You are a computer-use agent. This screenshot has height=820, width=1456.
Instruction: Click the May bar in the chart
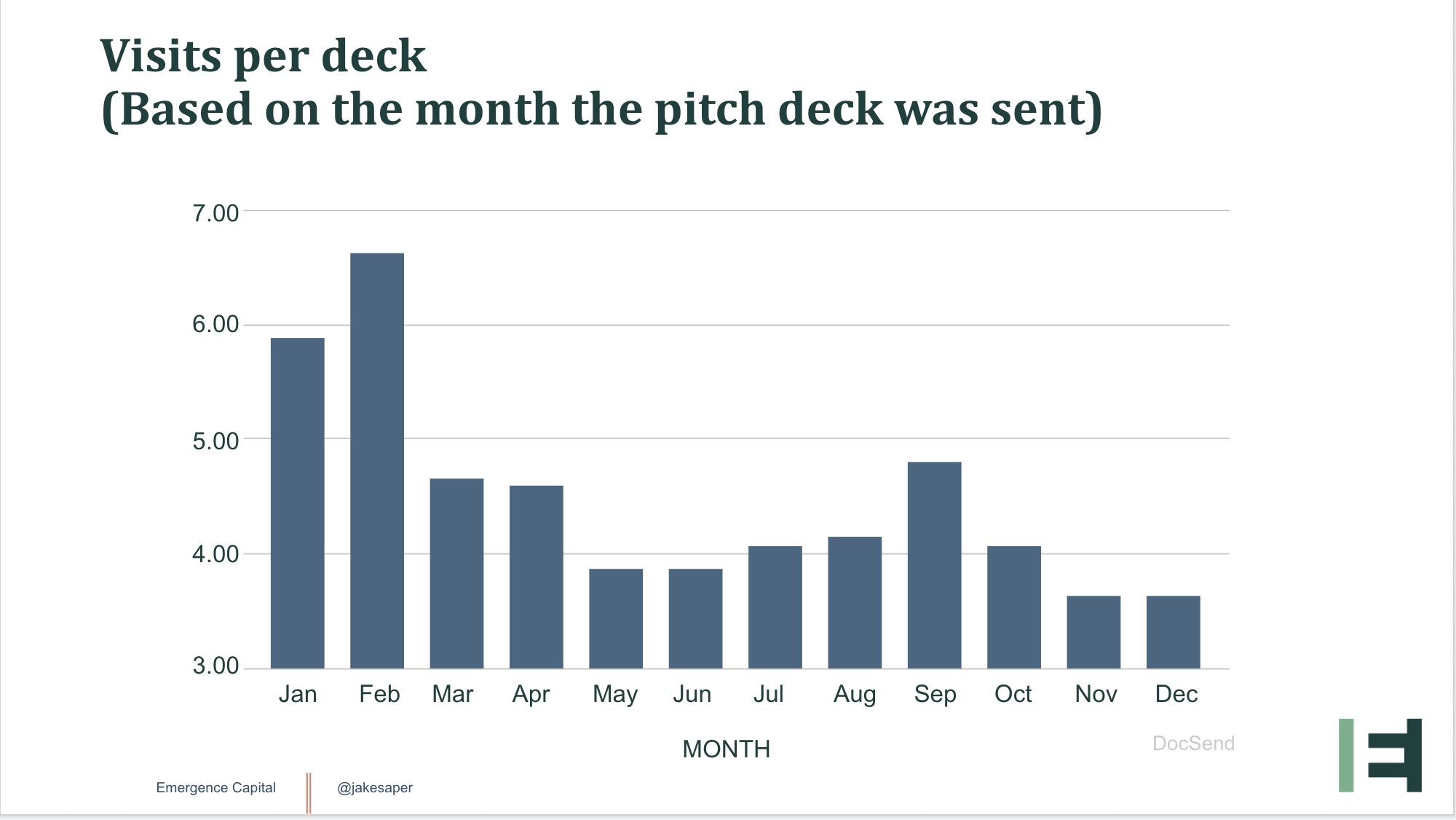click(x=616, y=618)
